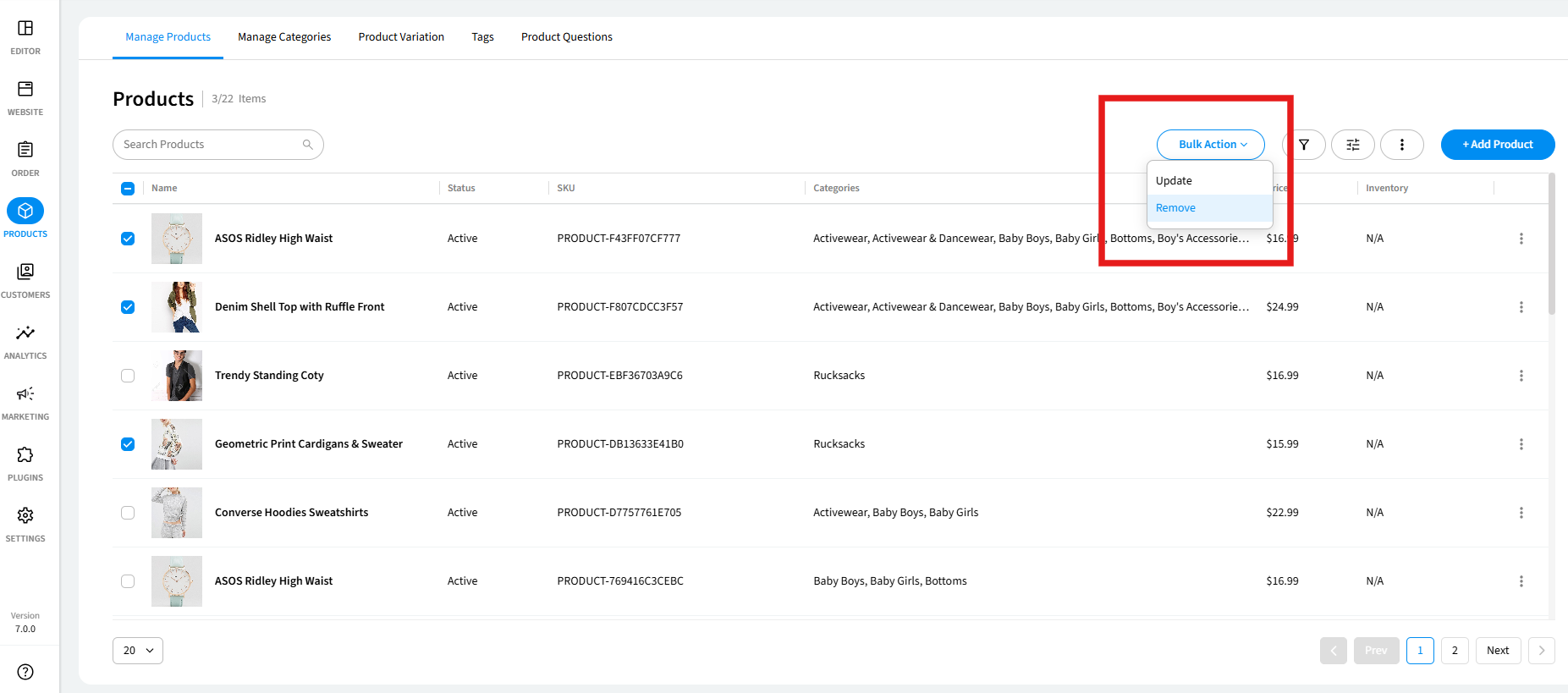Switch to the Manage Categories tab

point(284,37)
